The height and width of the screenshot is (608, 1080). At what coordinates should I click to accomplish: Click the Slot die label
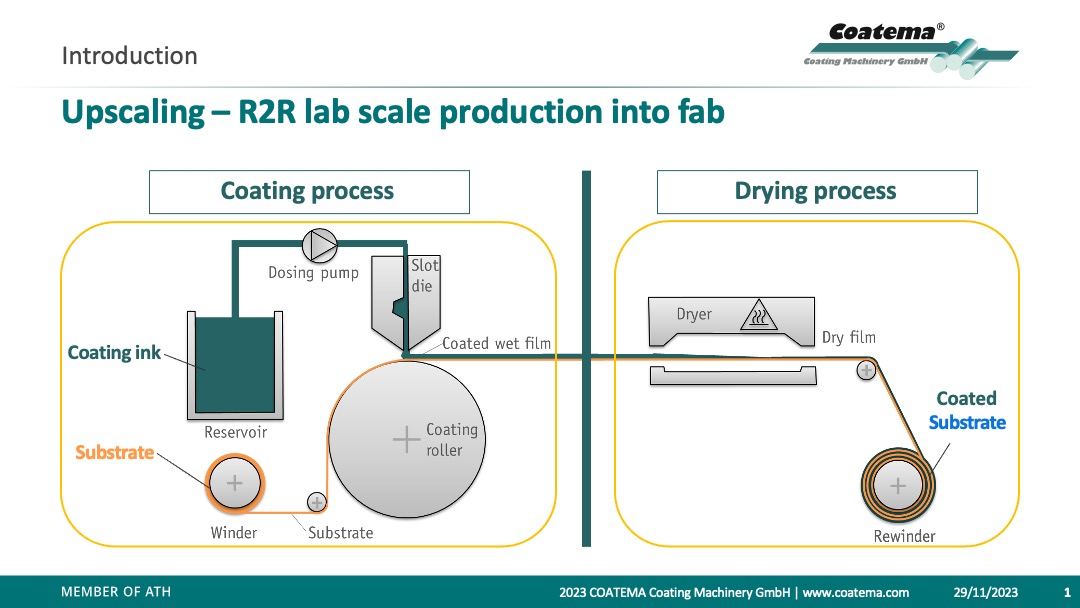424,275
